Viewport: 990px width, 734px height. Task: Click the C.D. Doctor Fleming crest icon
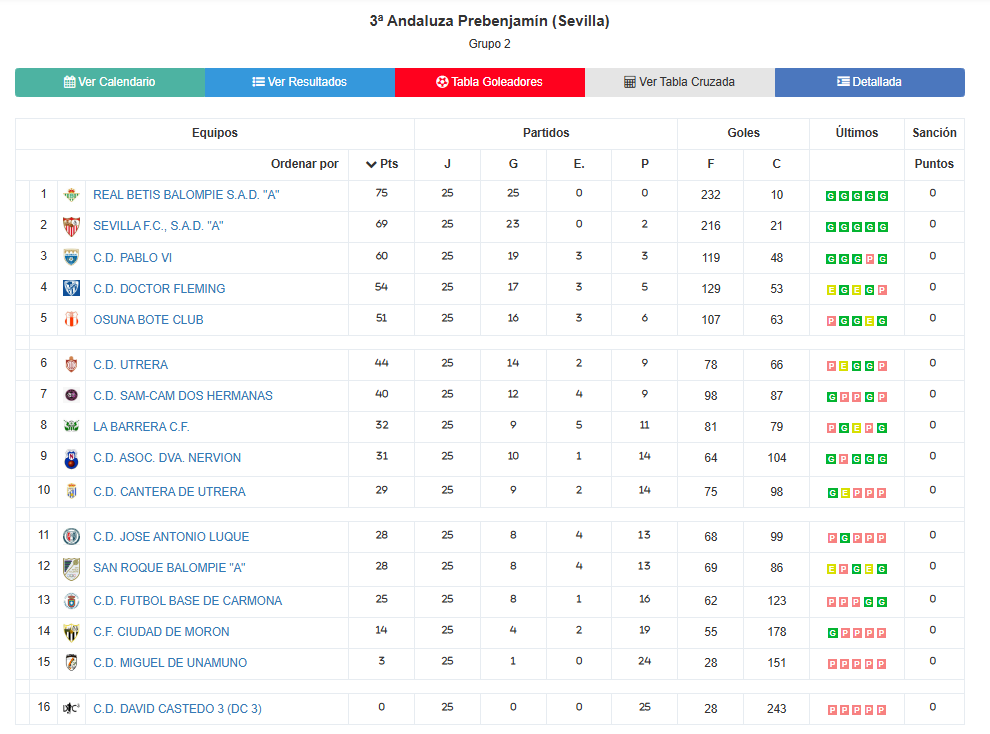click(x=71, y=288)
